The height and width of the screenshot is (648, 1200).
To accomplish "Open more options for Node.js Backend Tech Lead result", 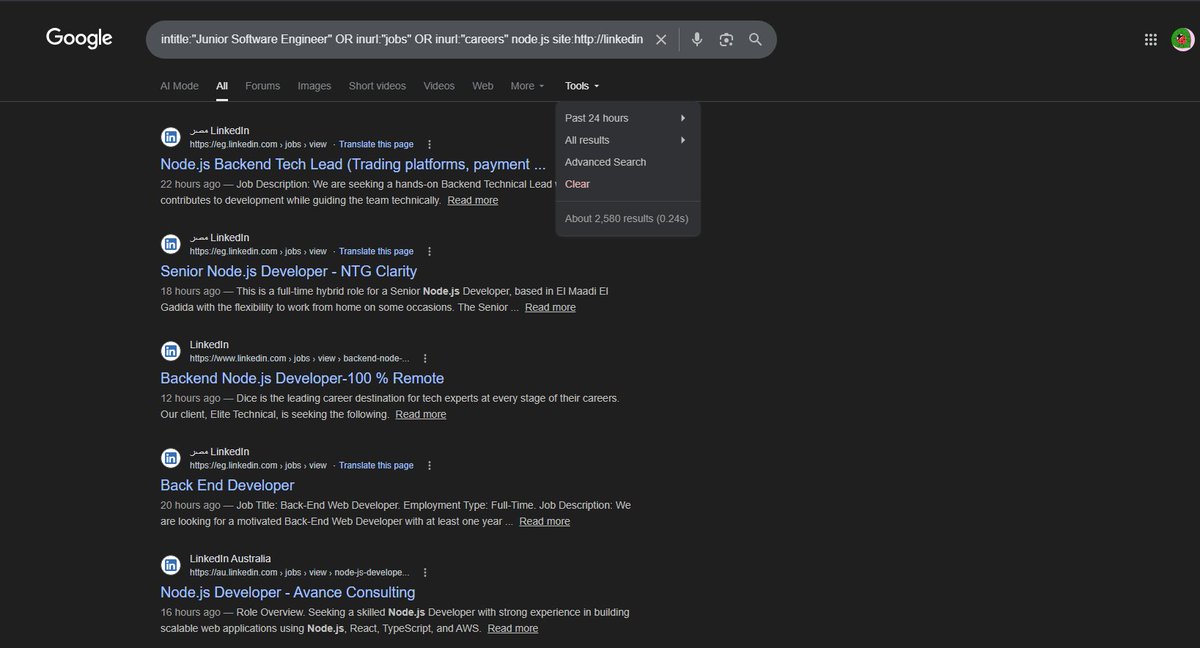I will (430, 145).
